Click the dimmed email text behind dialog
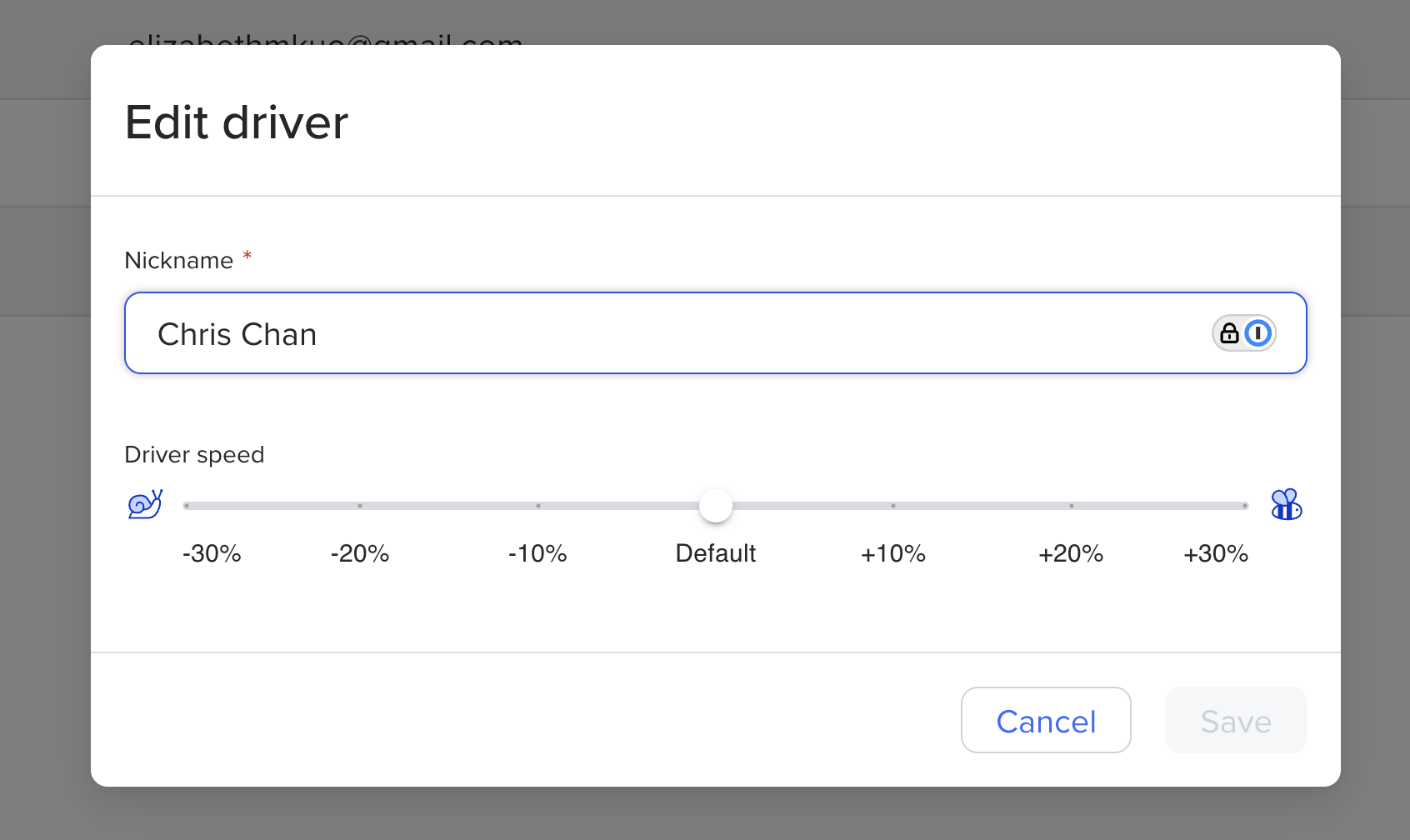Viewport: 1410px width, 840px height. [325, 39]
